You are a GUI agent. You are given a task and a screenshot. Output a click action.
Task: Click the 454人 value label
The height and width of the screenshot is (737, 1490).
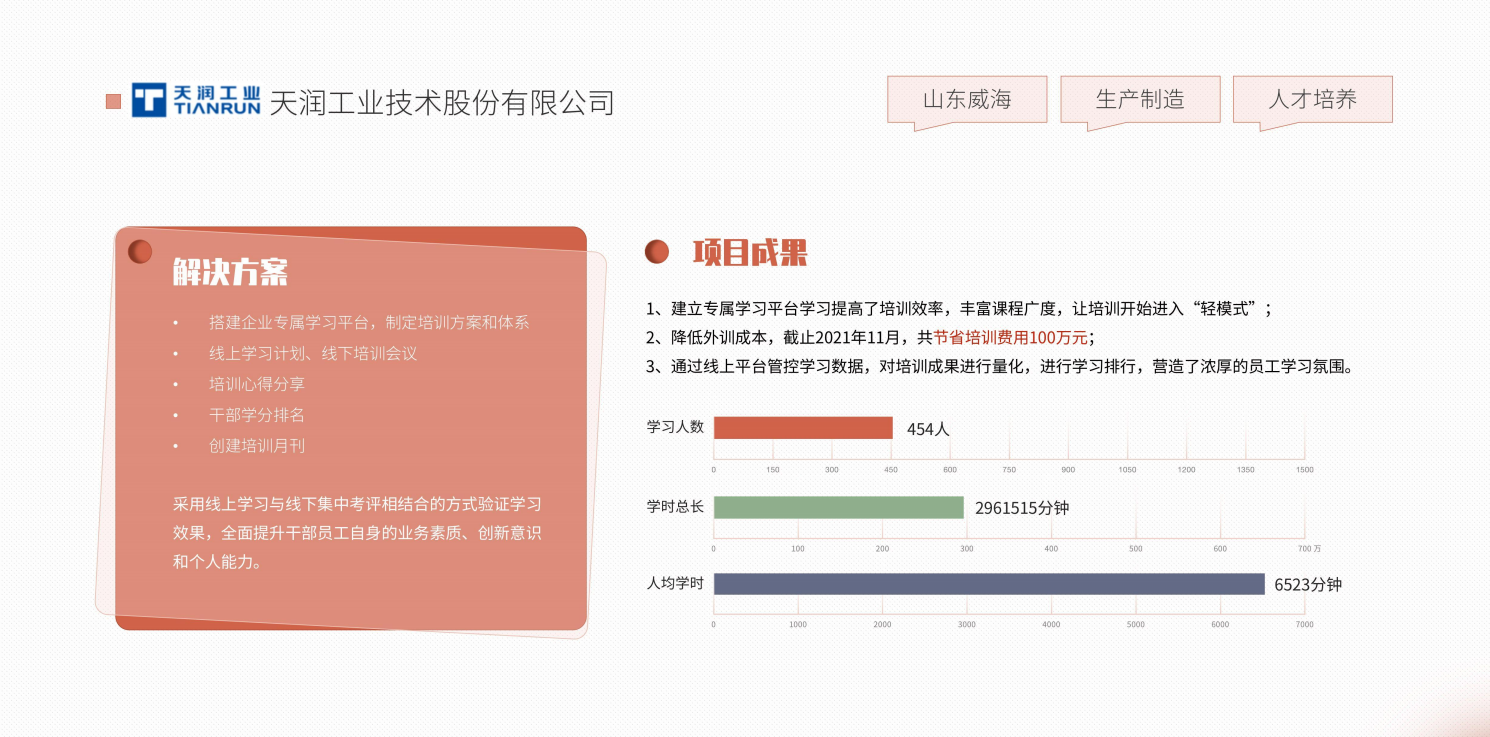928,429
